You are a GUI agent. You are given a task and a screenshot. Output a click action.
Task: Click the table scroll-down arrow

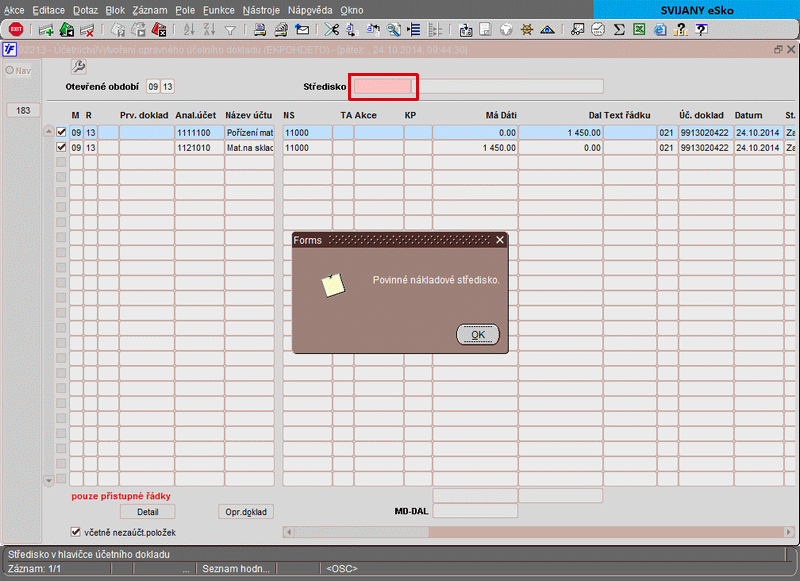[48, 481]
